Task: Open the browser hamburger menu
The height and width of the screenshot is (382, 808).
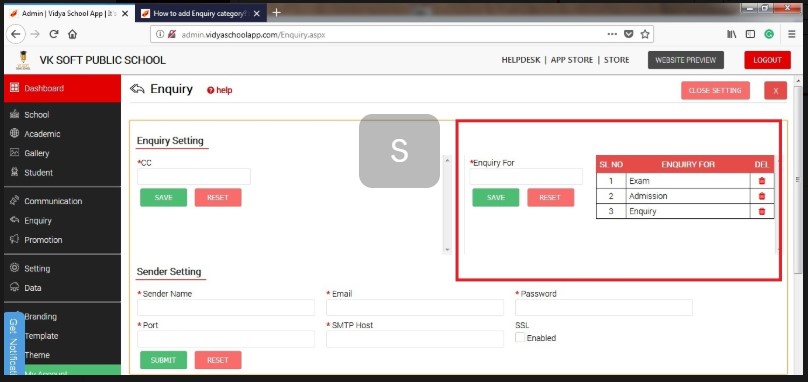Action: point(792,34)
